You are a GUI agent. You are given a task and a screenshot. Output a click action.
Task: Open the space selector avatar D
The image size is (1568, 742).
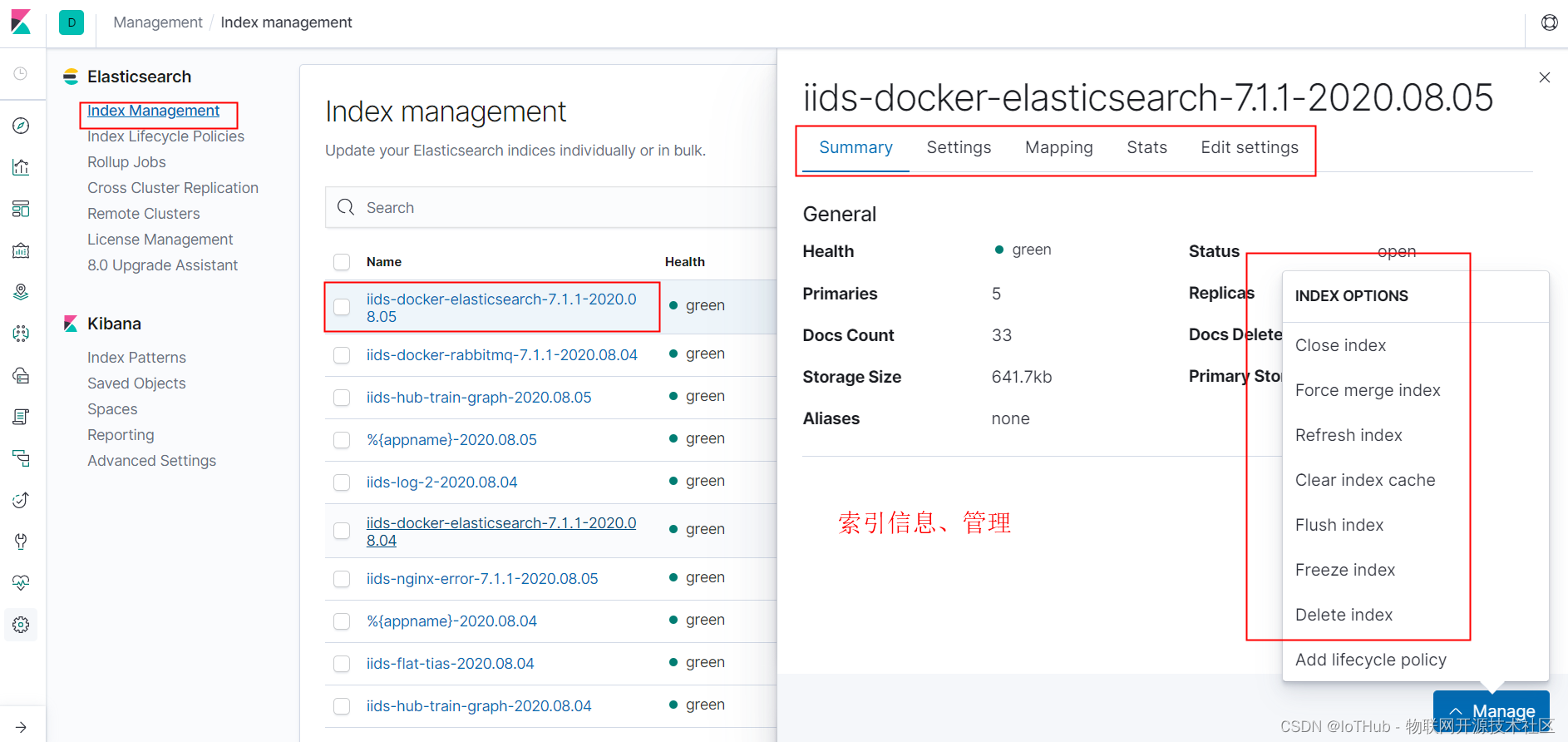71,22
